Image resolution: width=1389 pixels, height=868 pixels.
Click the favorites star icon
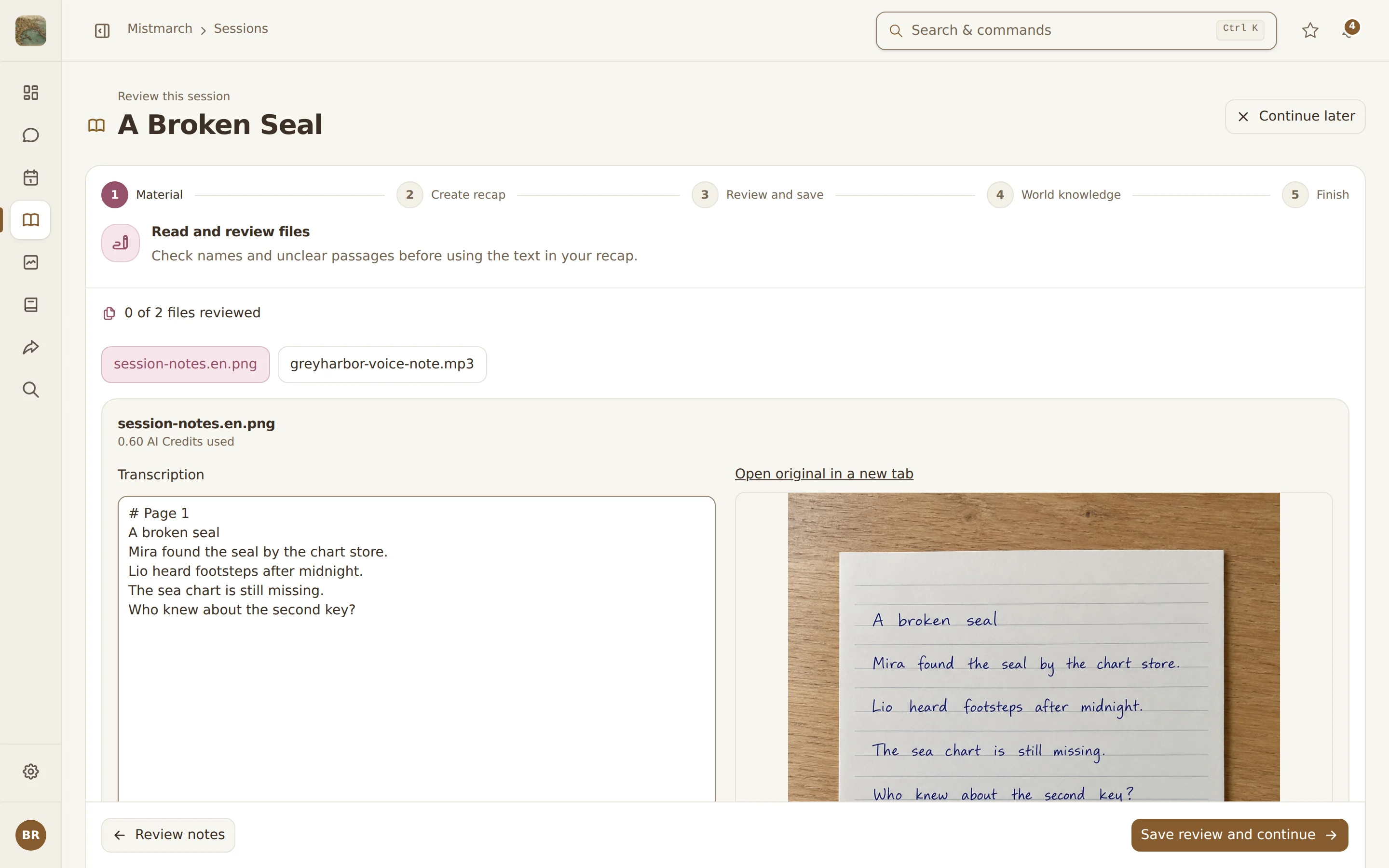click(x=1310, y=30)
